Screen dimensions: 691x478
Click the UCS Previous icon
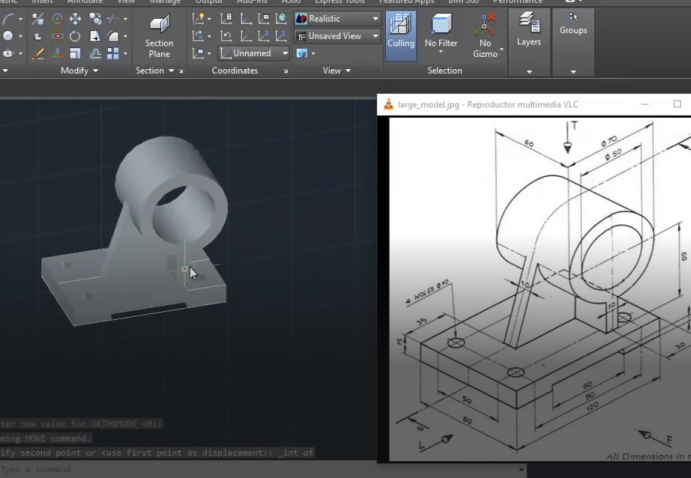coord(226,36)
